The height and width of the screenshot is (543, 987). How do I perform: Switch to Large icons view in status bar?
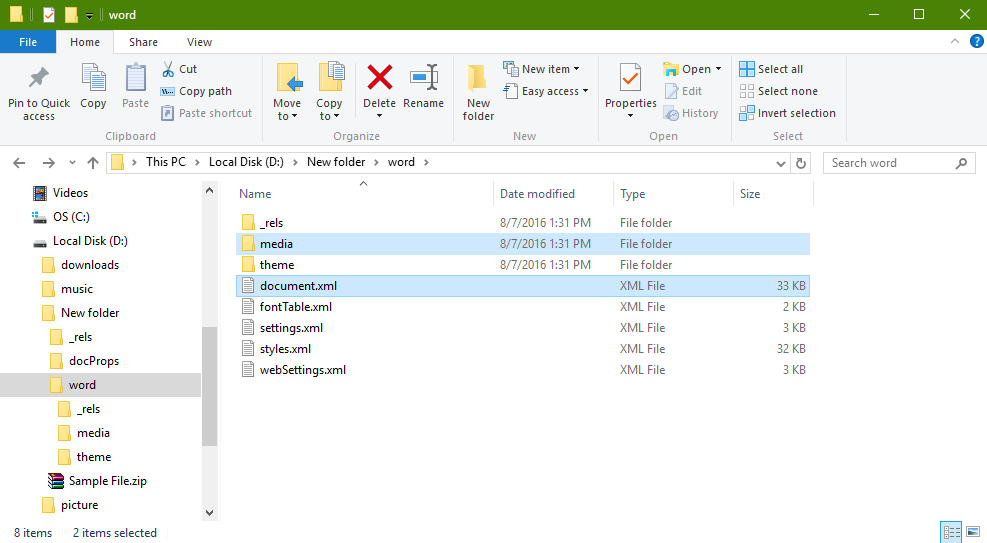tap(973, 532)
